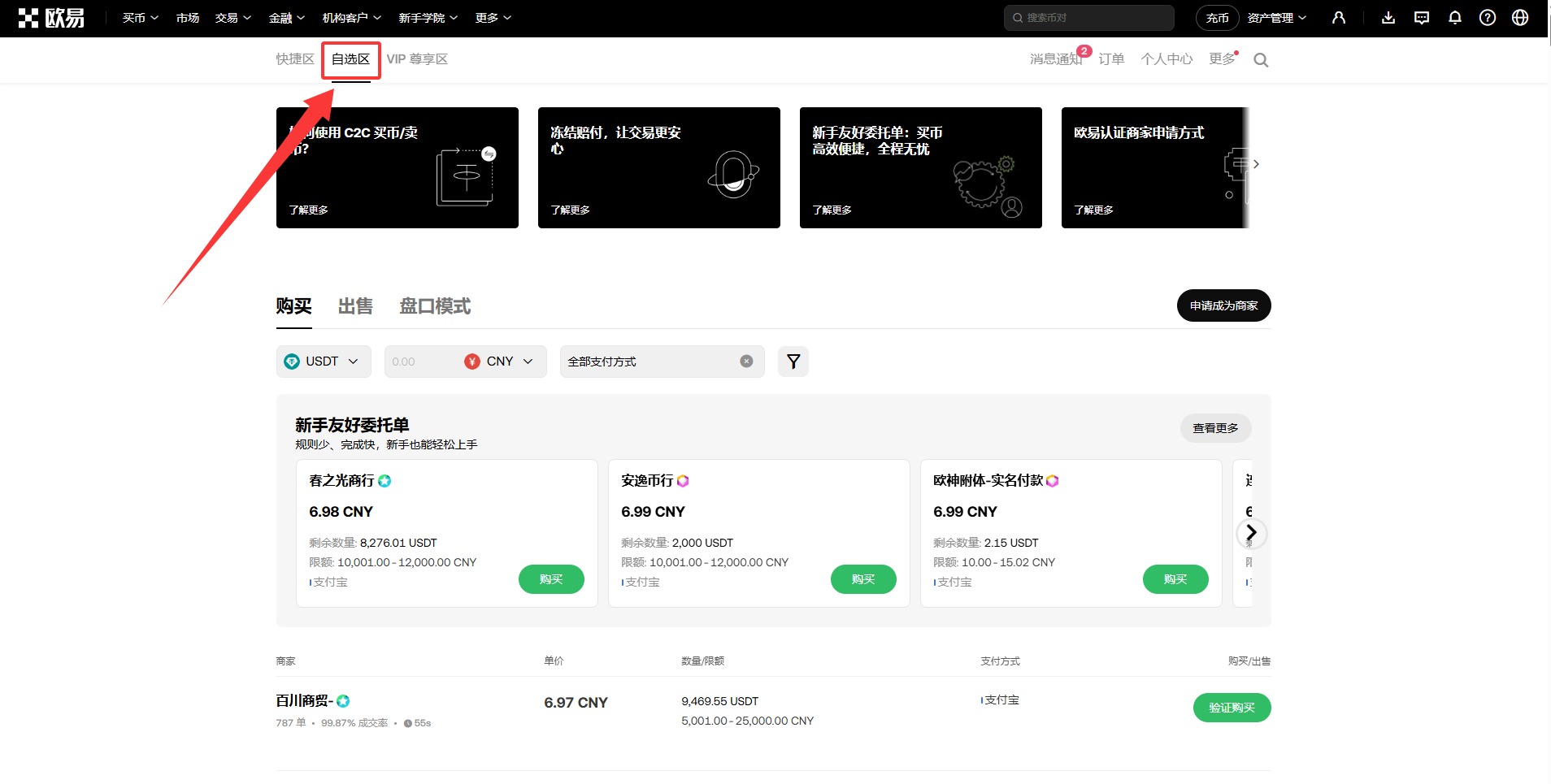
Task: Open the 全部支付方式 payment filter
Action: point(662,362)
